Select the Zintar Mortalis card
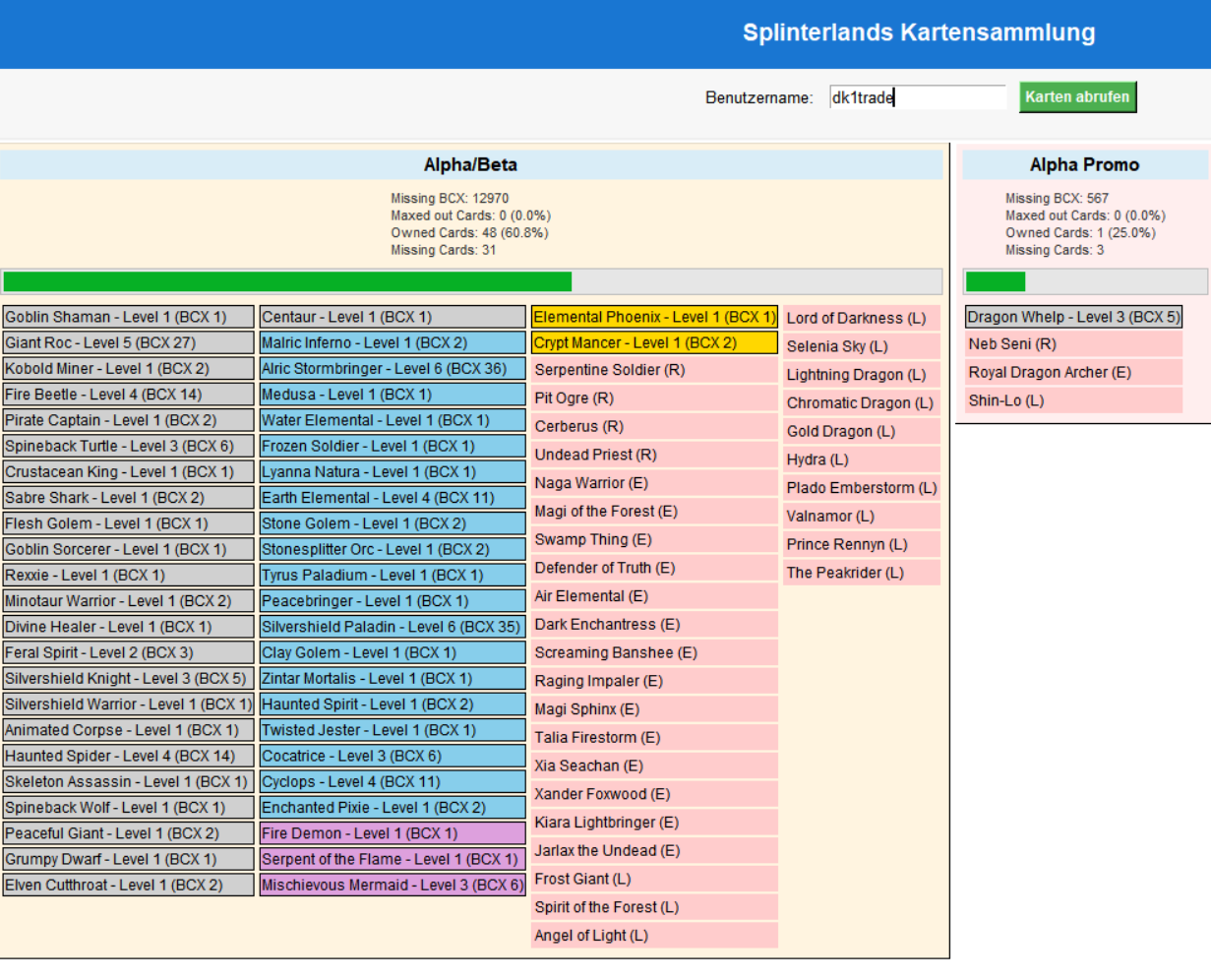The width and height of the screenshot is (1211, 980). (393, 678)
